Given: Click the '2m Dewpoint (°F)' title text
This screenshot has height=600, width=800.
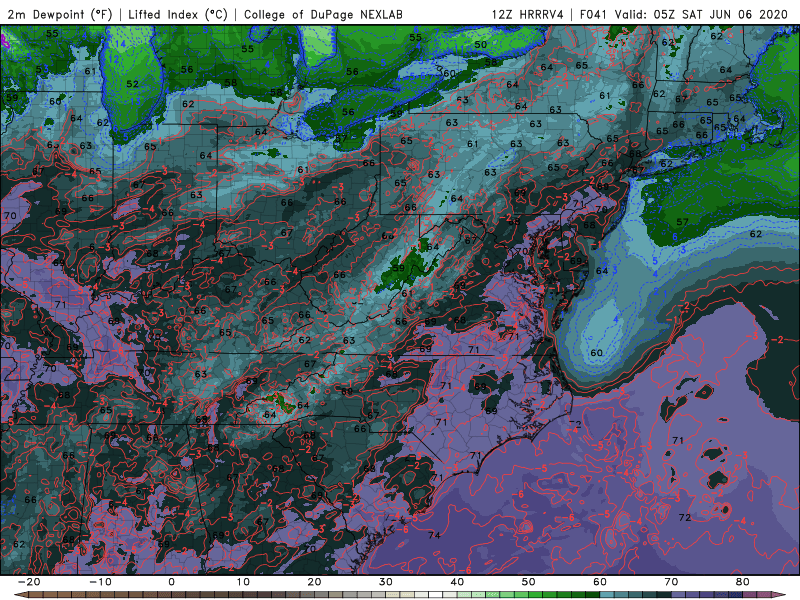Looking at the screenshot, I should (x=59, y=14).
